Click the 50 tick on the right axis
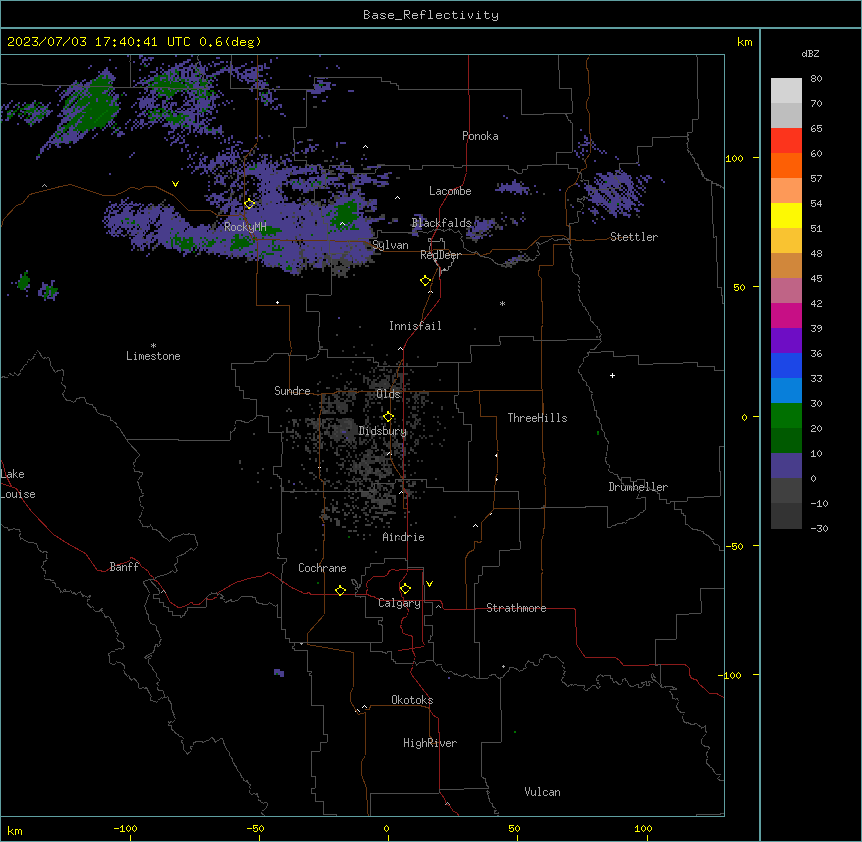The height and width of the screenshot is (842, 862). pos(739,287)
